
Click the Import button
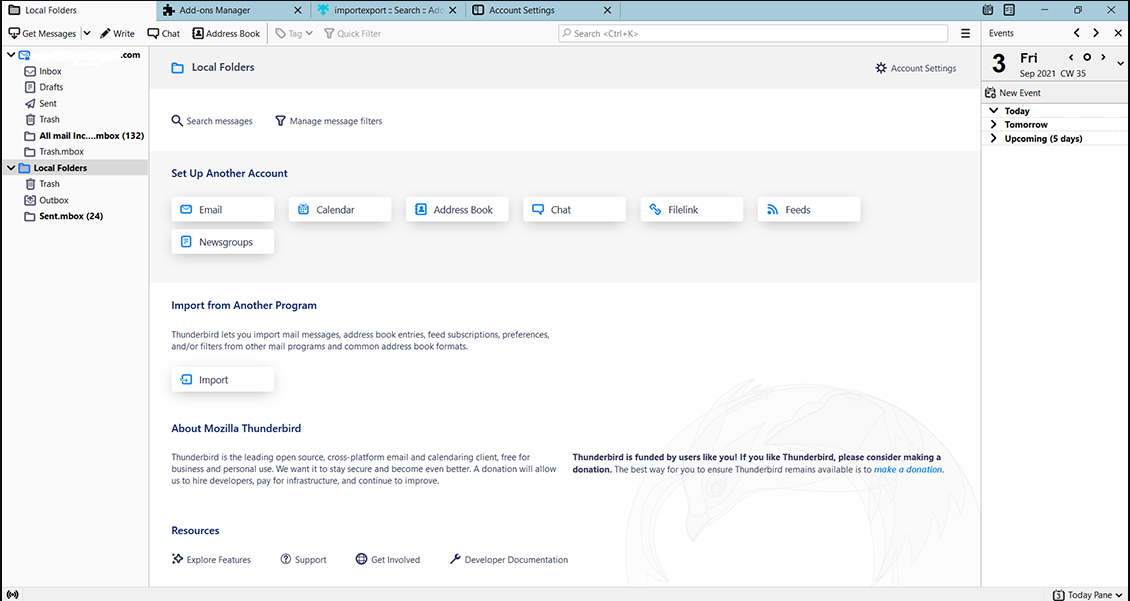tap(223, 380)
